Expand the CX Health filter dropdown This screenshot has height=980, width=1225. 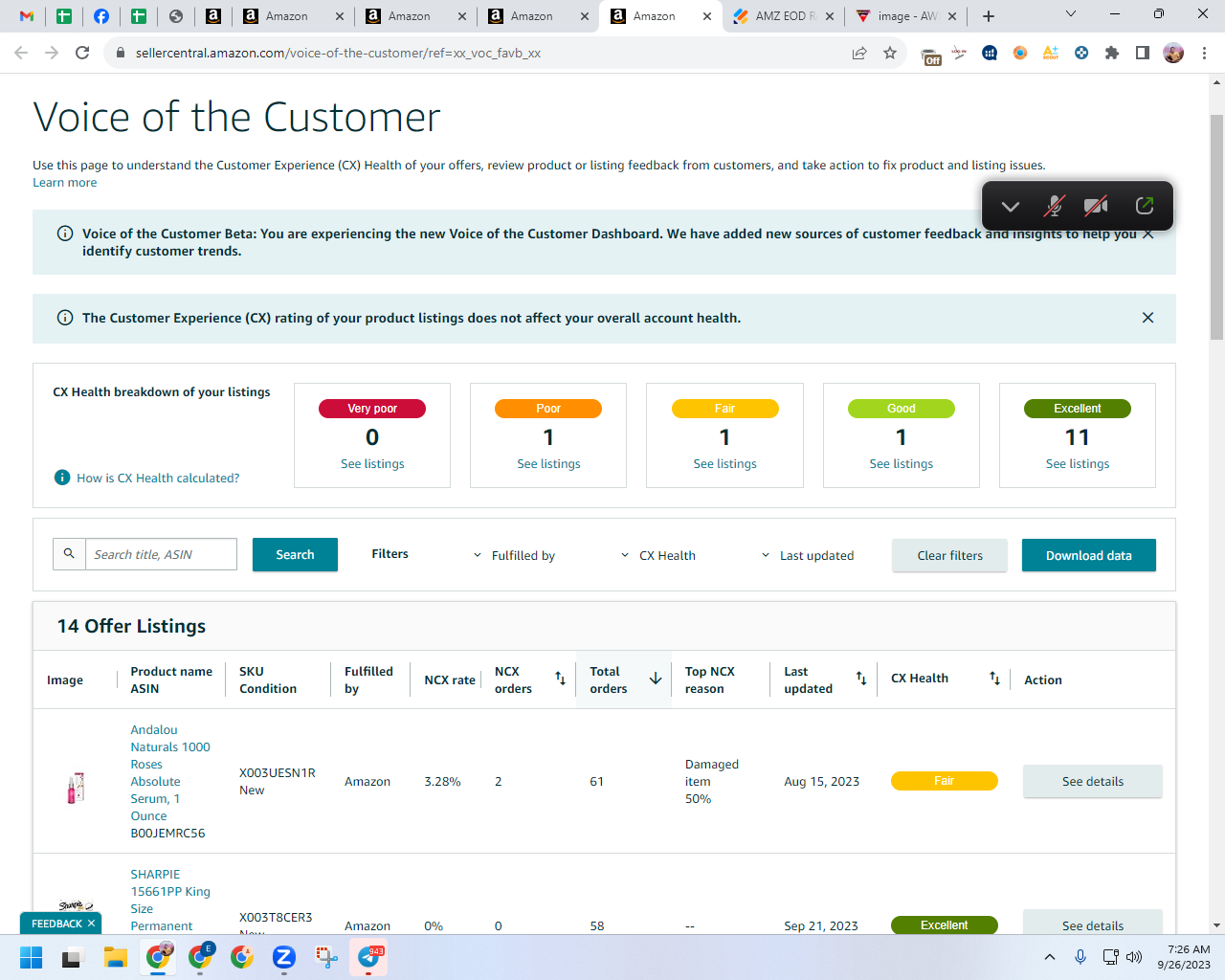[658, 556]
